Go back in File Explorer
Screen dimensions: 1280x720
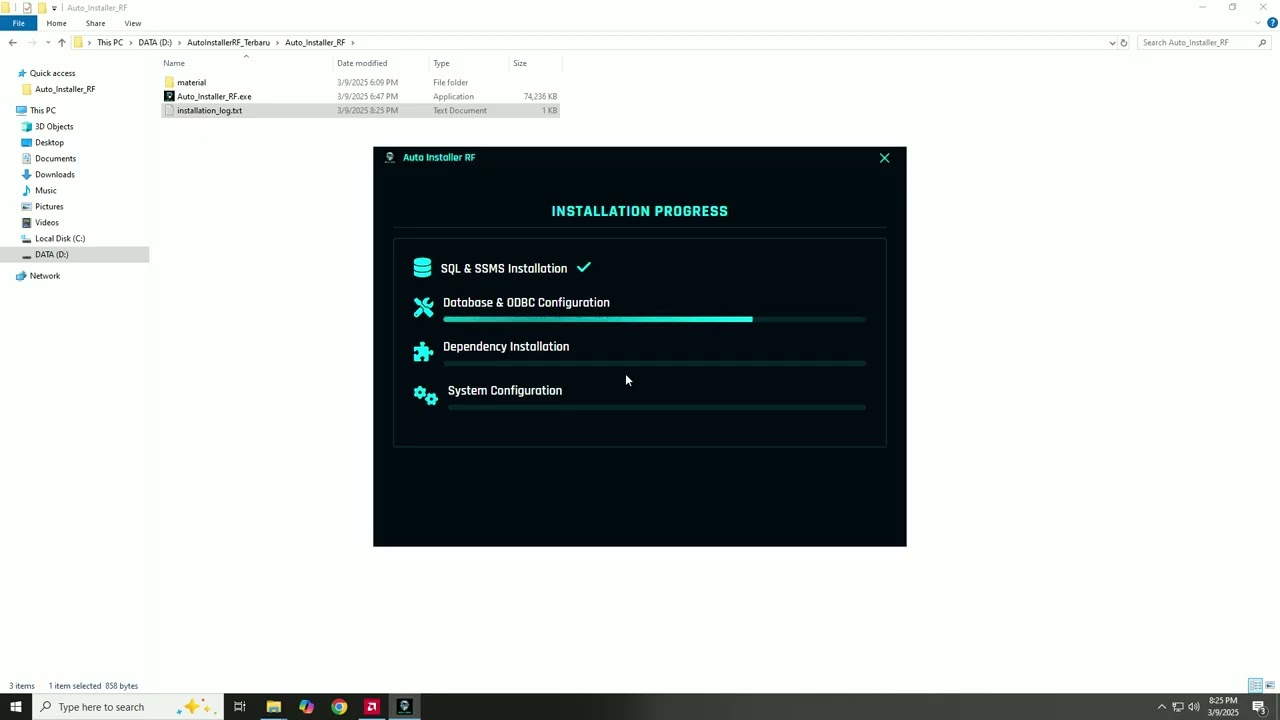click(12, 43)
